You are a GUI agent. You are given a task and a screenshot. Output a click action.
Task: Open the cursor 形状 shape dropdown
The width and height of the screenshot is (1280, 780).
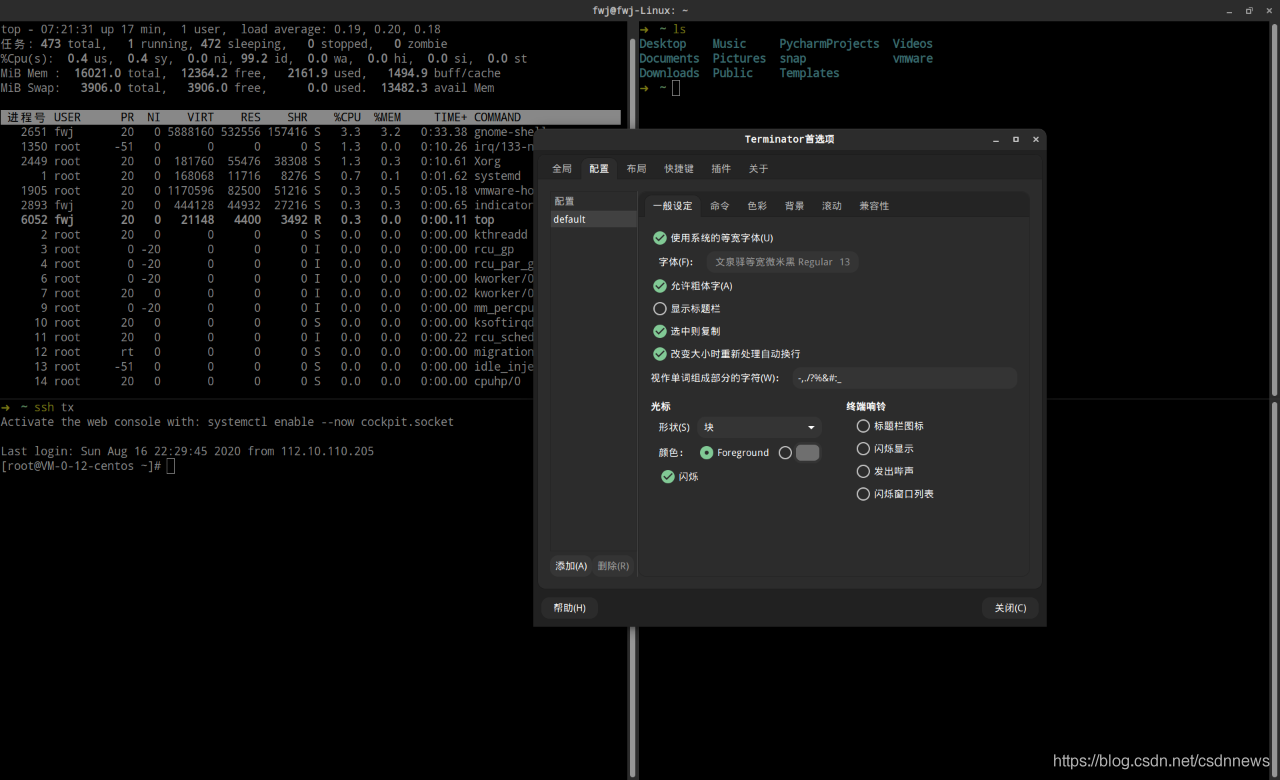(x=759, y=427)
